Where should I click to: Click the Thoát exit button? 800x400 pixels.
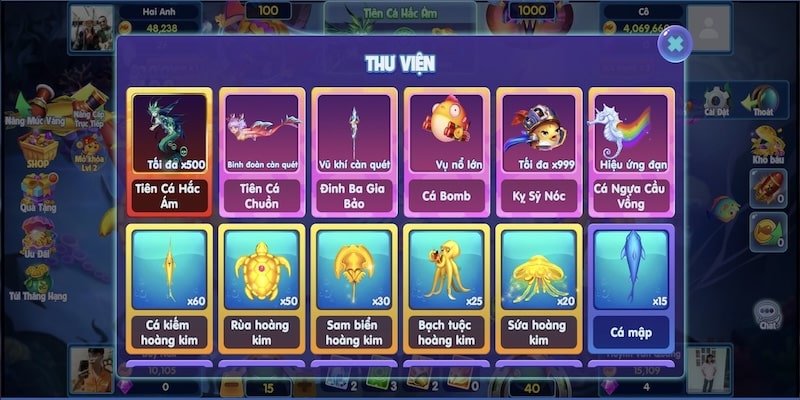(x=761, y=101)
